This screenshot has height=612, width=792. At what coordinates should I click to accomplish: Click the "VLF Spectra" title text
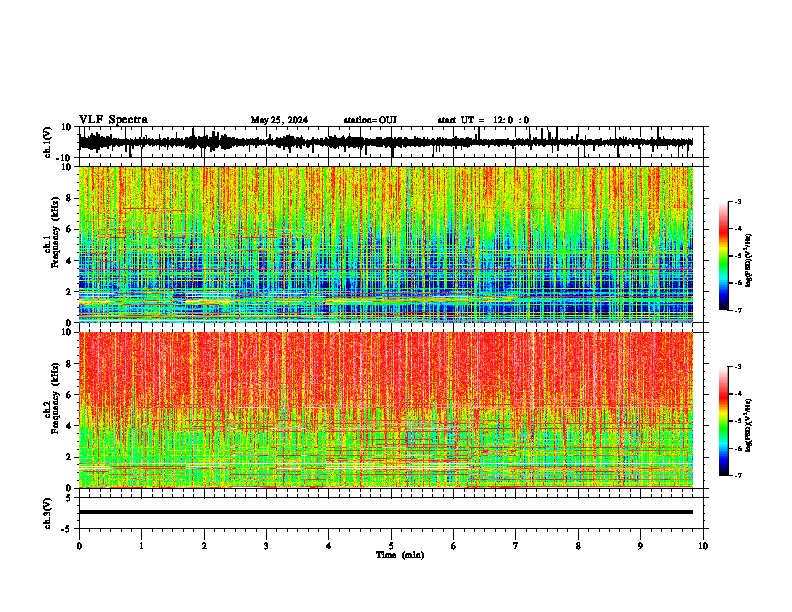pyautogui.click(x=113, y=120)
